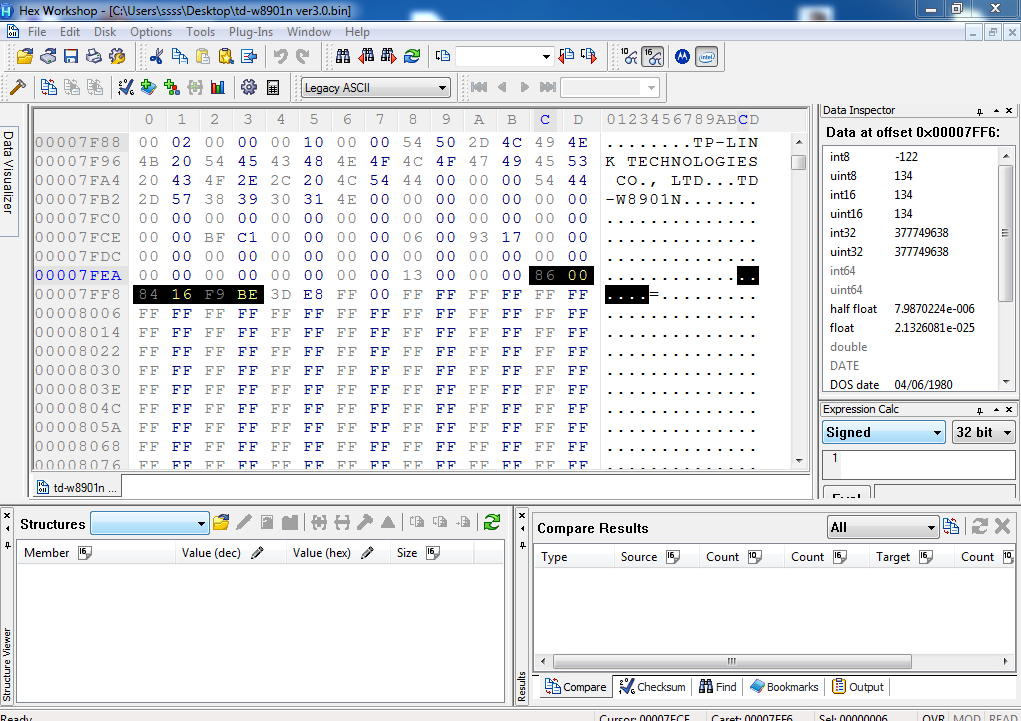Viewport: 1021px width, 721px height.
Task: Click the hammer tool icon
Action: coord(18,87)
